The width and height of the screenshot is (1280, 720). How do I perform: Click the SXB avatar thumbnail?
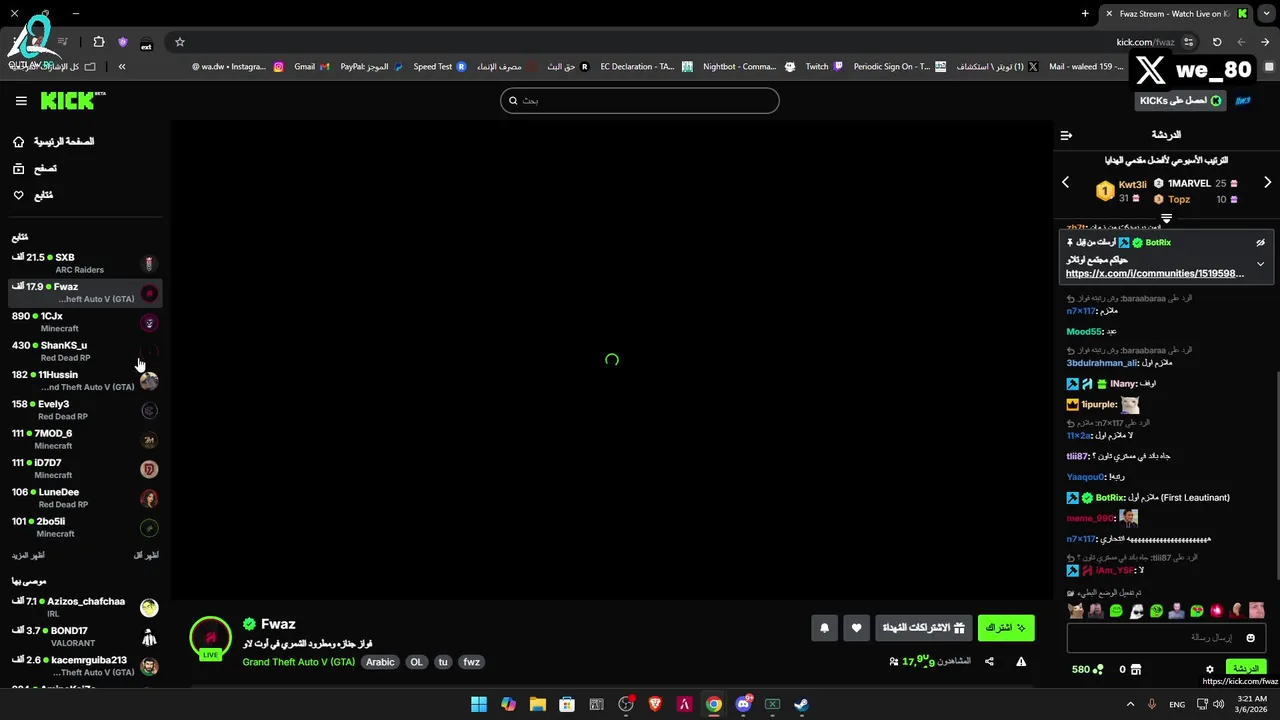(149, 264)
